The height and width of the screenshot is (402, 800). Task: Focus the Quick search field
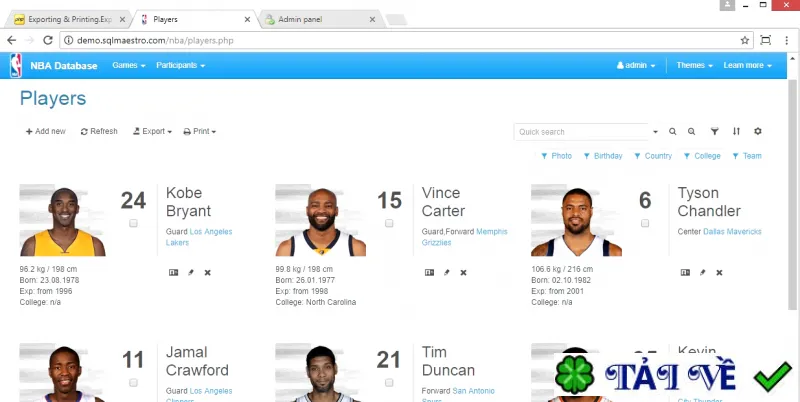(581, 132)
